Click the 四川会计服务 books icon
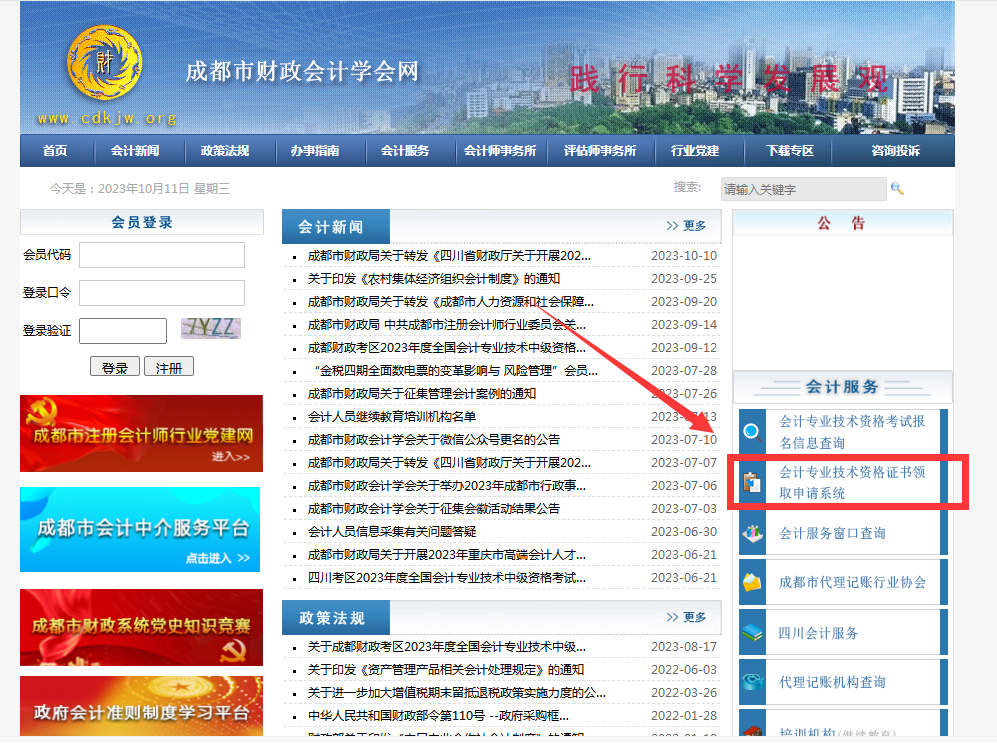Image resolution: width=997 pixels, height=743 pixels. click(752, 633)
